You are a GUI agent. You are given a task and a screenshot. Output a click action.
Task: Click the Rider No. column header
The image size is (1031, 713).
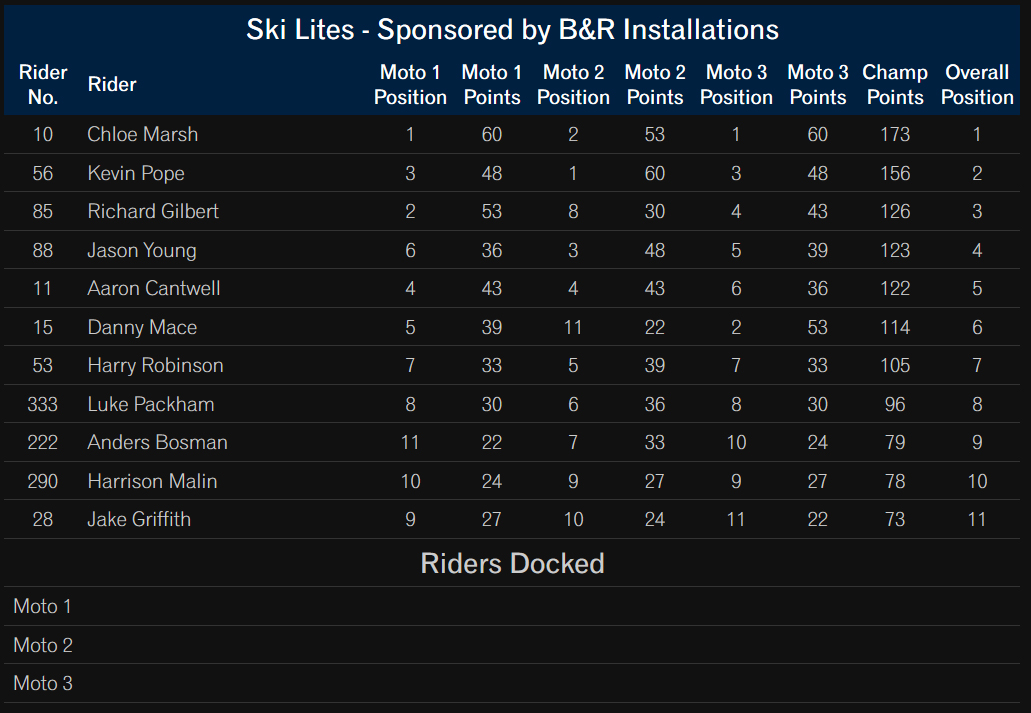pyautogui.click(x=43, y=85)
